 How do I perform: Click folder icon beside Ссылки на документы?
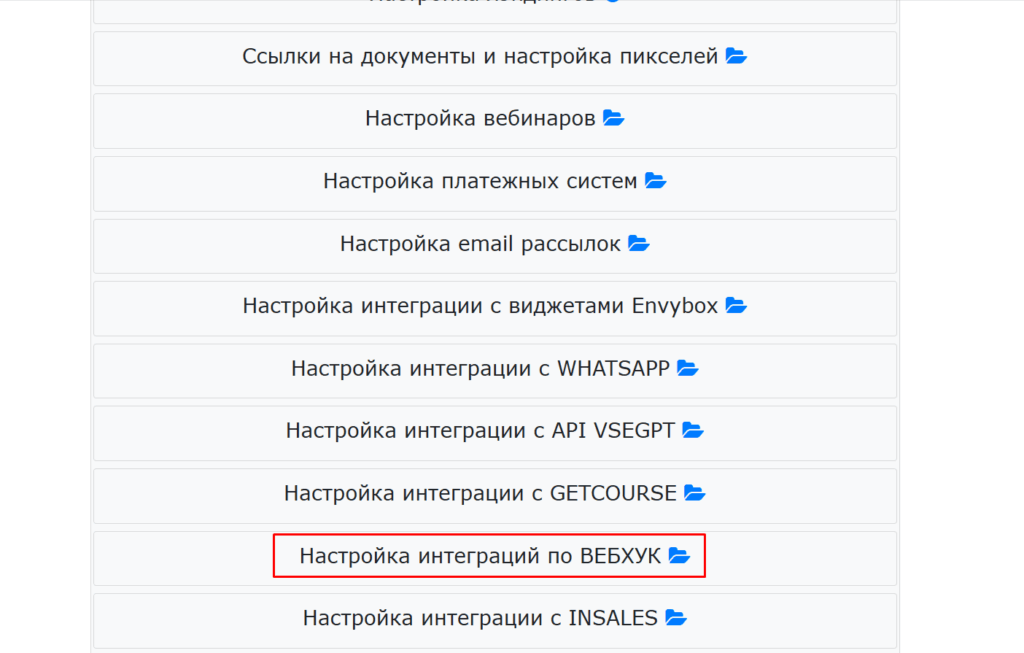(736, 56)
